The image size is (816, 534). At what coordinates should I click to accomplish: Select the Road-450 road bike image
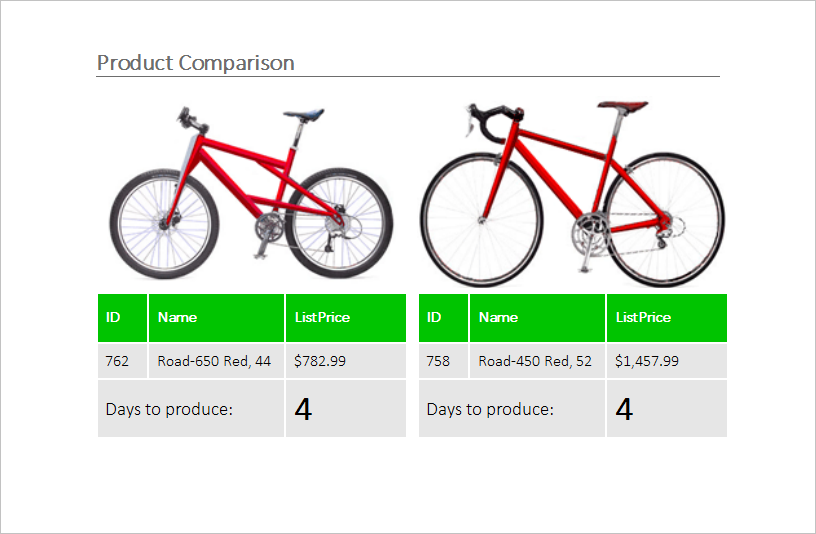pos(572,194)
